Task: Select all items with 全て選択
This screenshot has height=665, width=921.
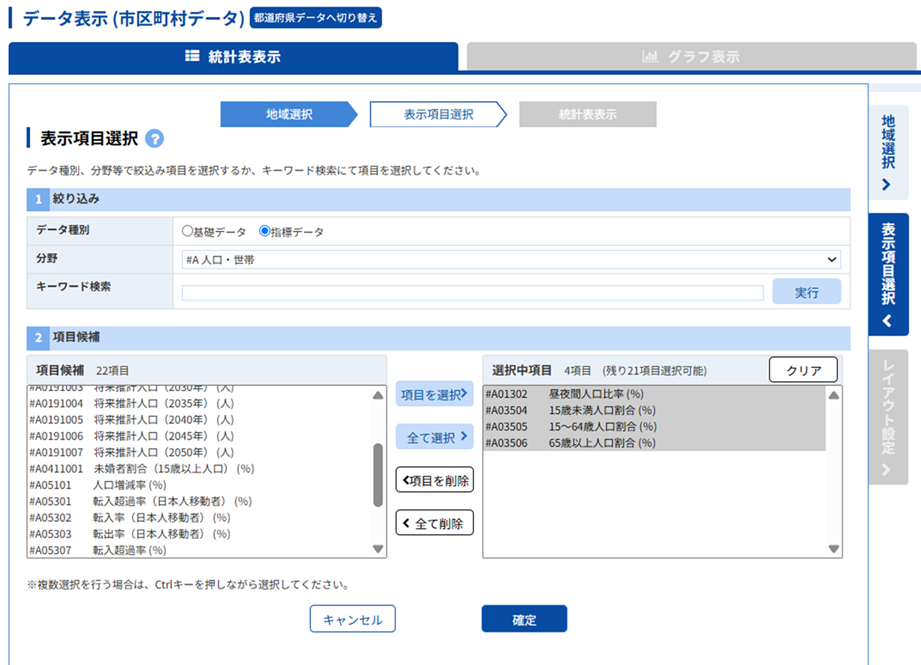Action: 434,436
